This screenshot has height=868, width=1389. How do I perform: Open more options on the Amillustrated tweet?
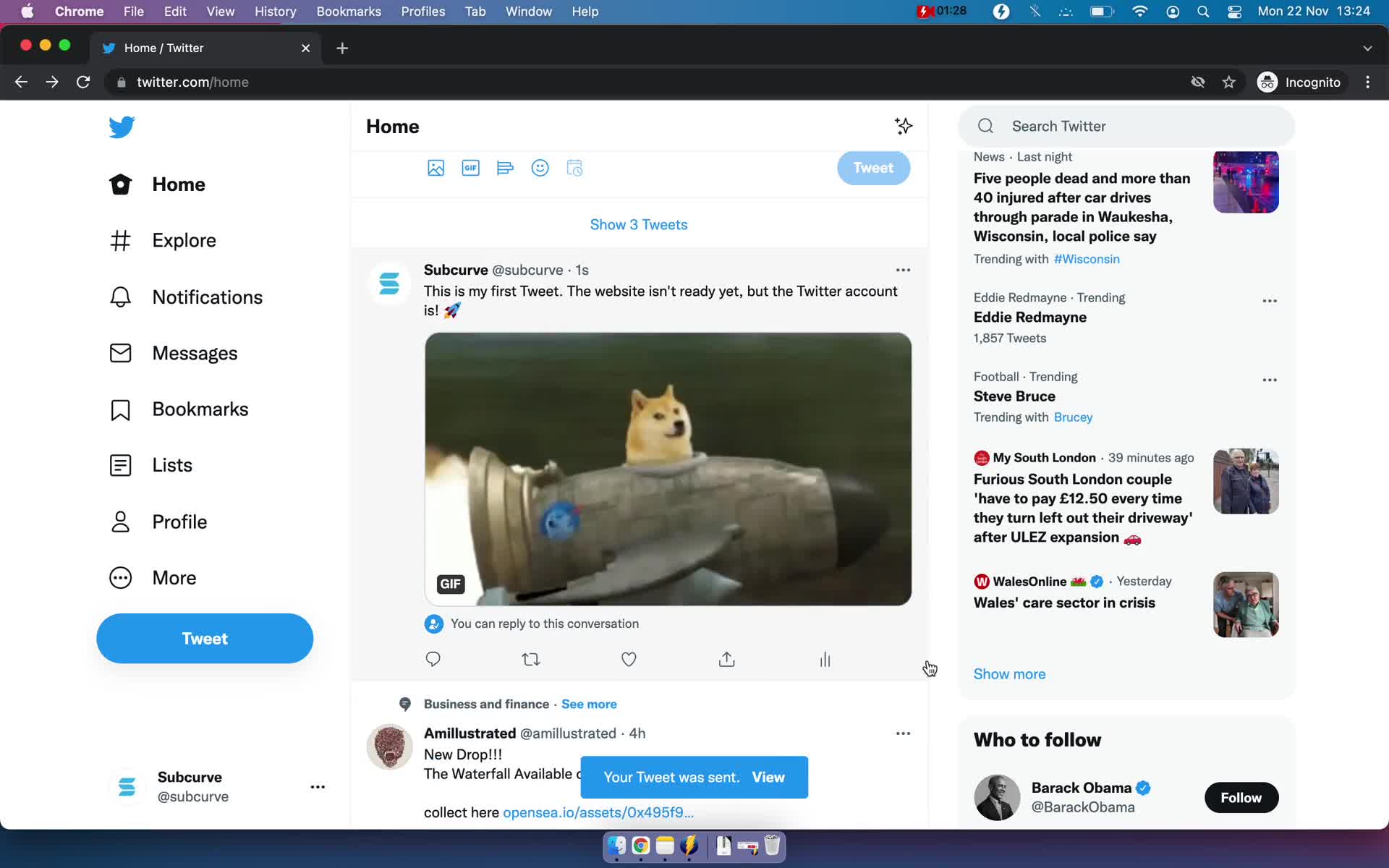(903, 733)
